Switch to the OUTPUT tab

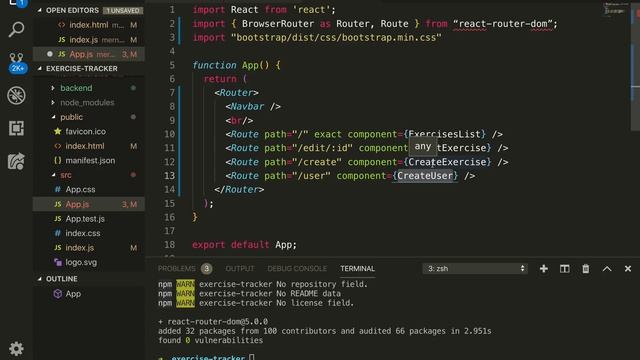240,269
